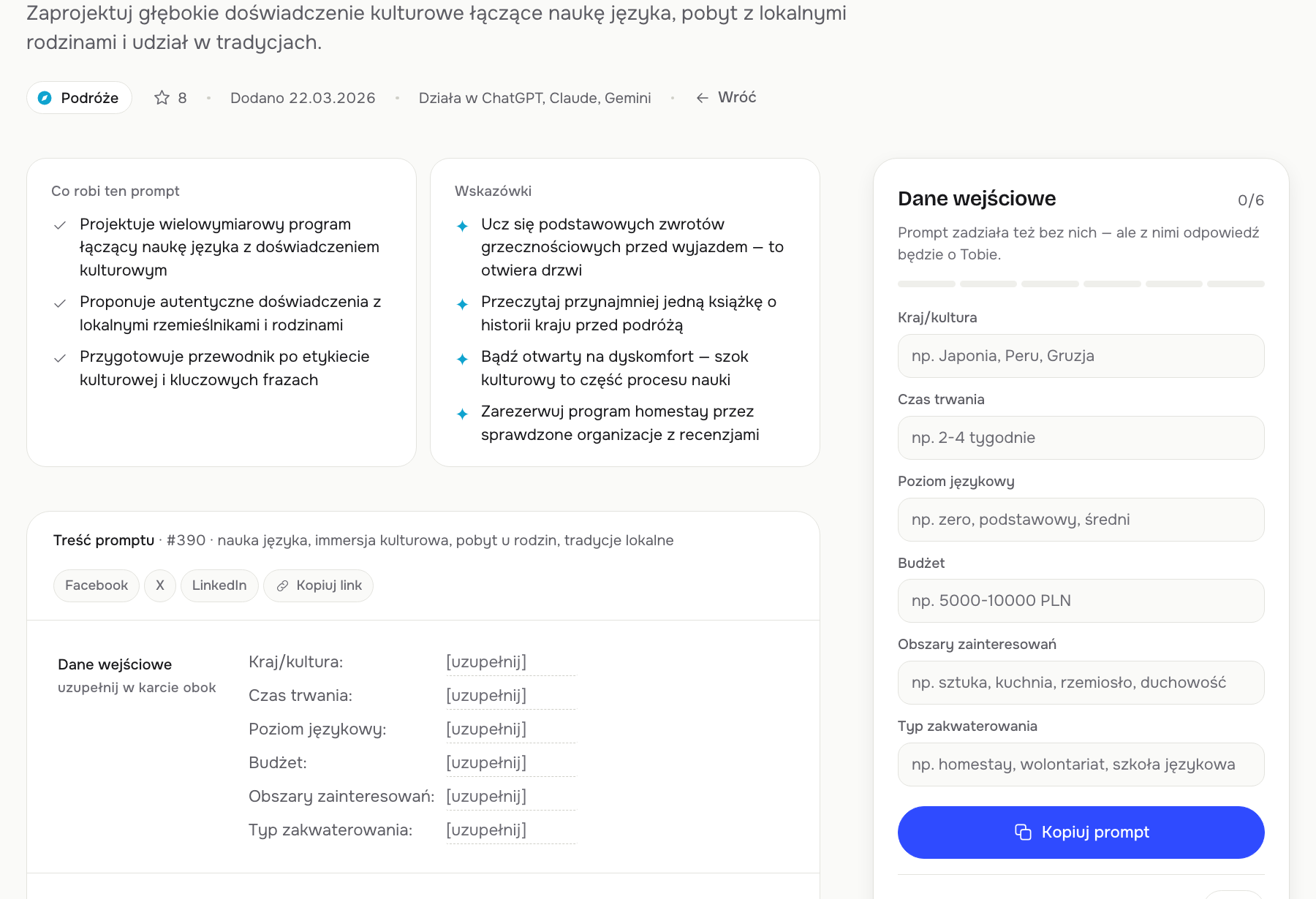Click the back arrow next to Wróć
1316x899 pixels.
point(703,98)
